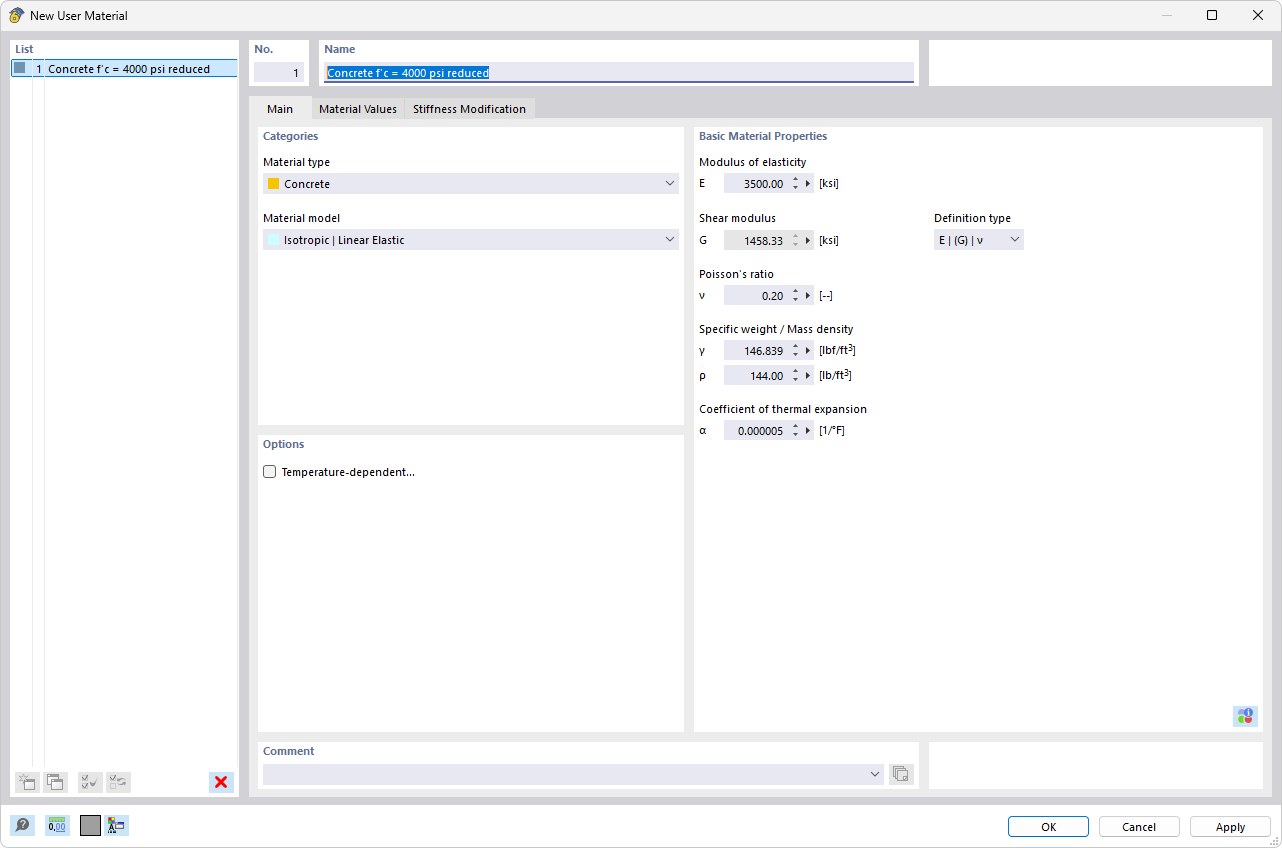Apply the material changes
1282x848 pixels.
click(x=1229, y=826)
